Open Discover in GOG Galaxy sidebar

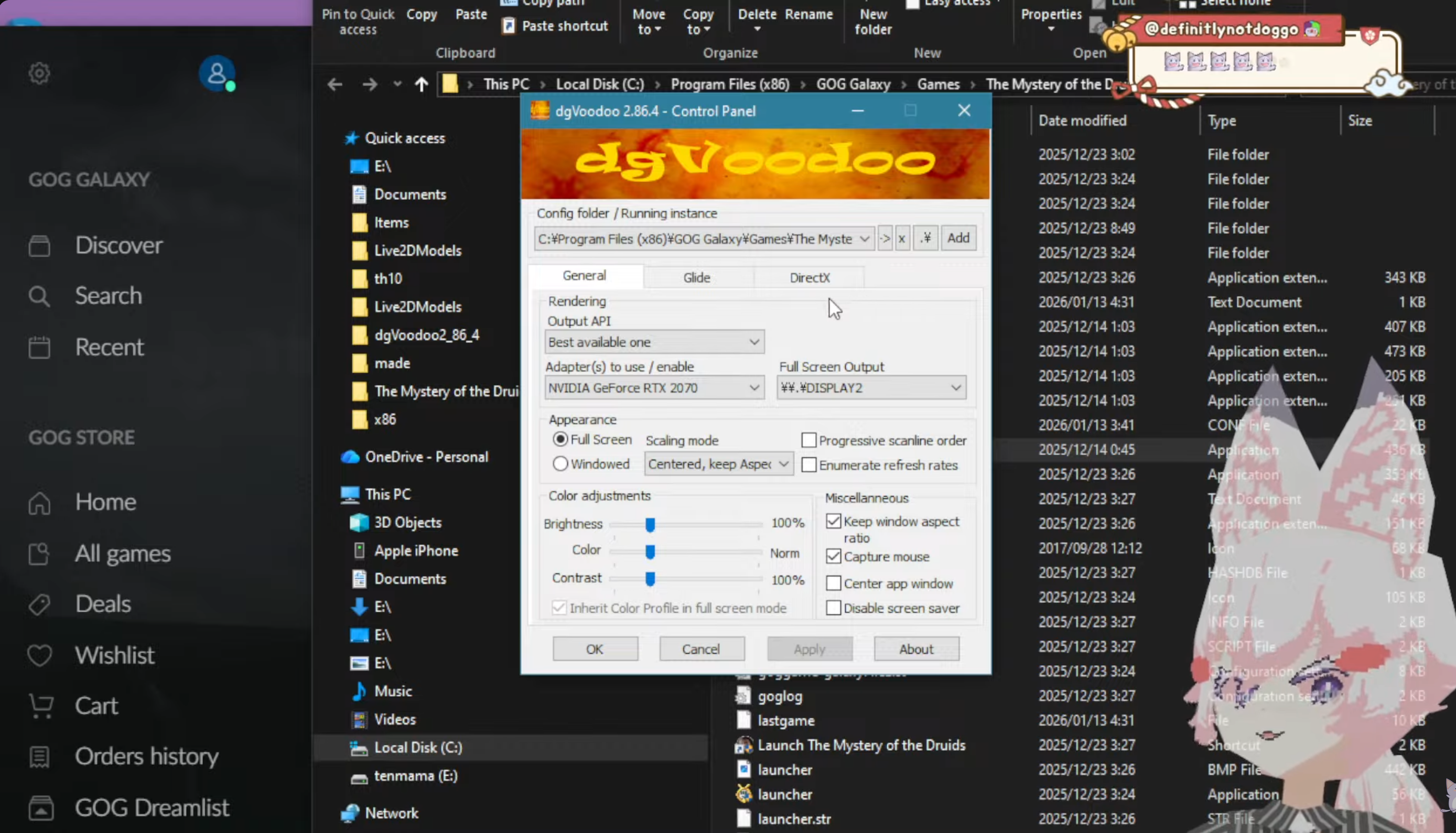(118, 245)
